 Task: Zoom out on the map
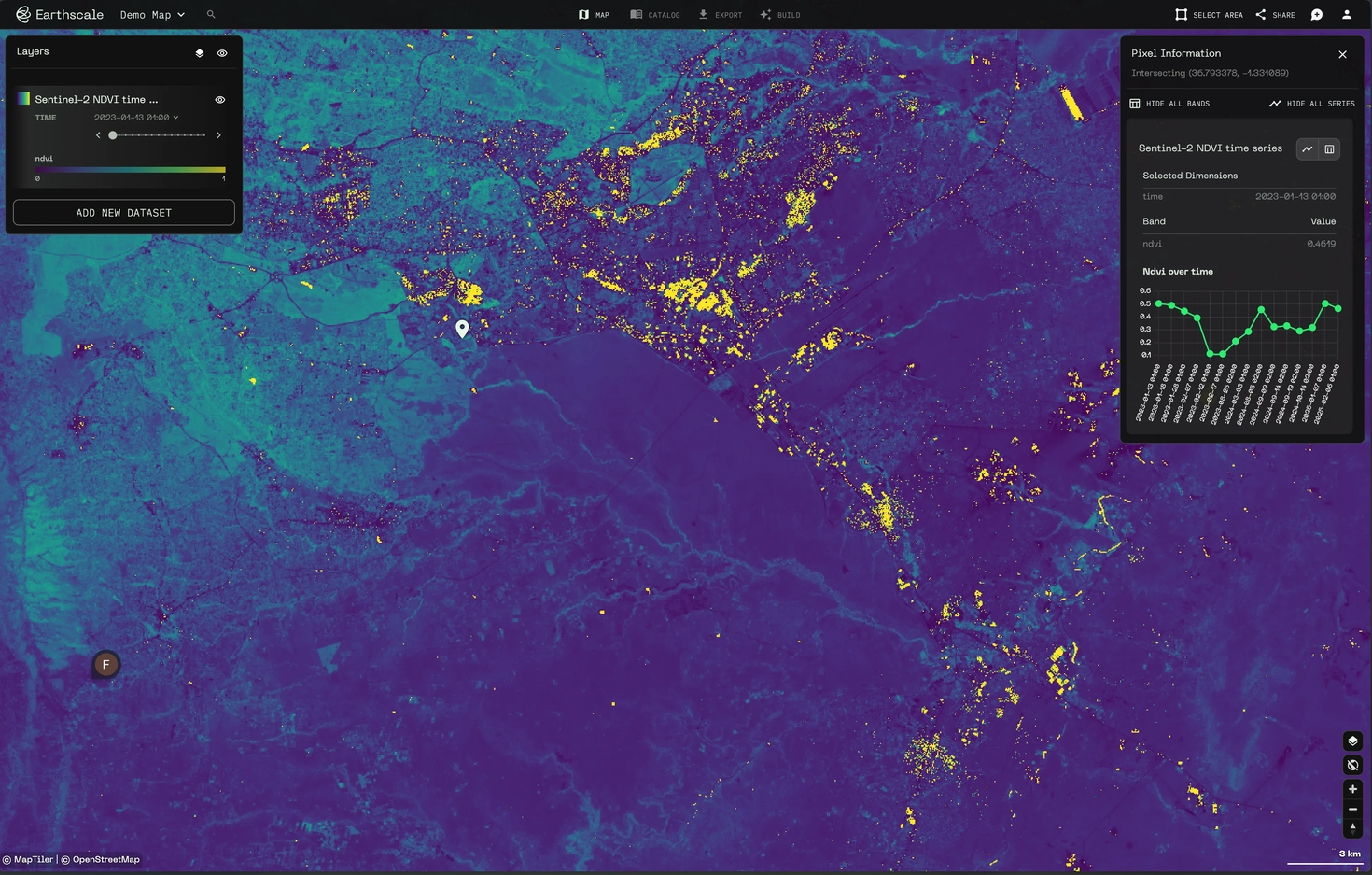pos(1352,809)
